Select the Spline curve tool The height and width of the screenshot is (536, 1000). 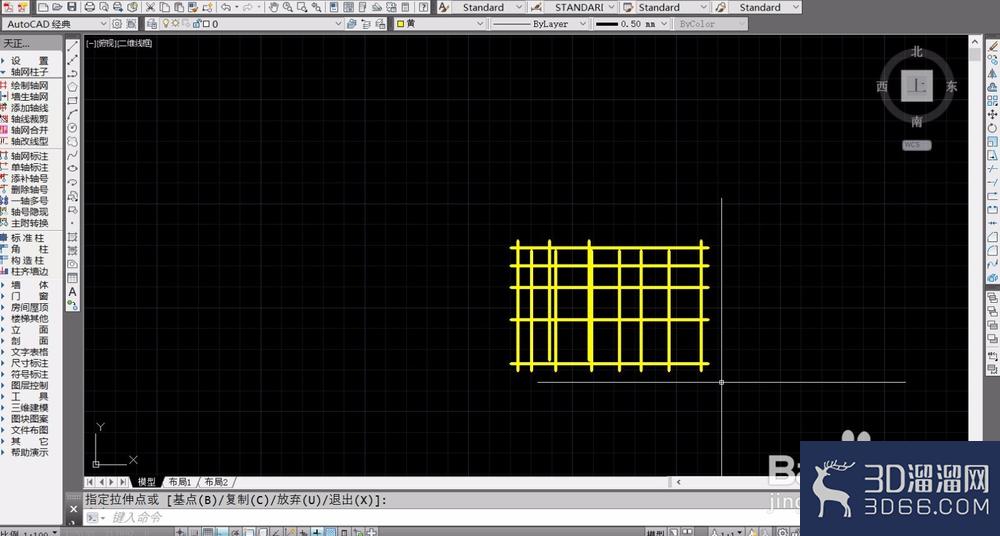(x=73, y=155)
